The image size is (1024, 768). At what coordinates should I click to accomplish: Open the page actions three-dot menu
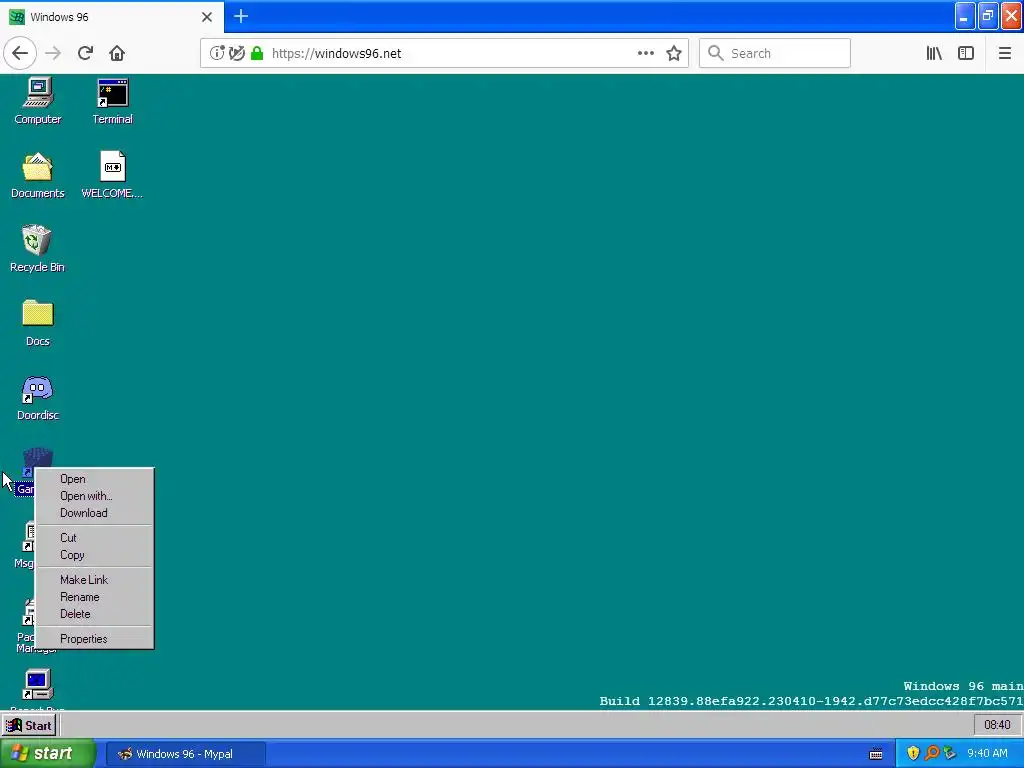645,53
